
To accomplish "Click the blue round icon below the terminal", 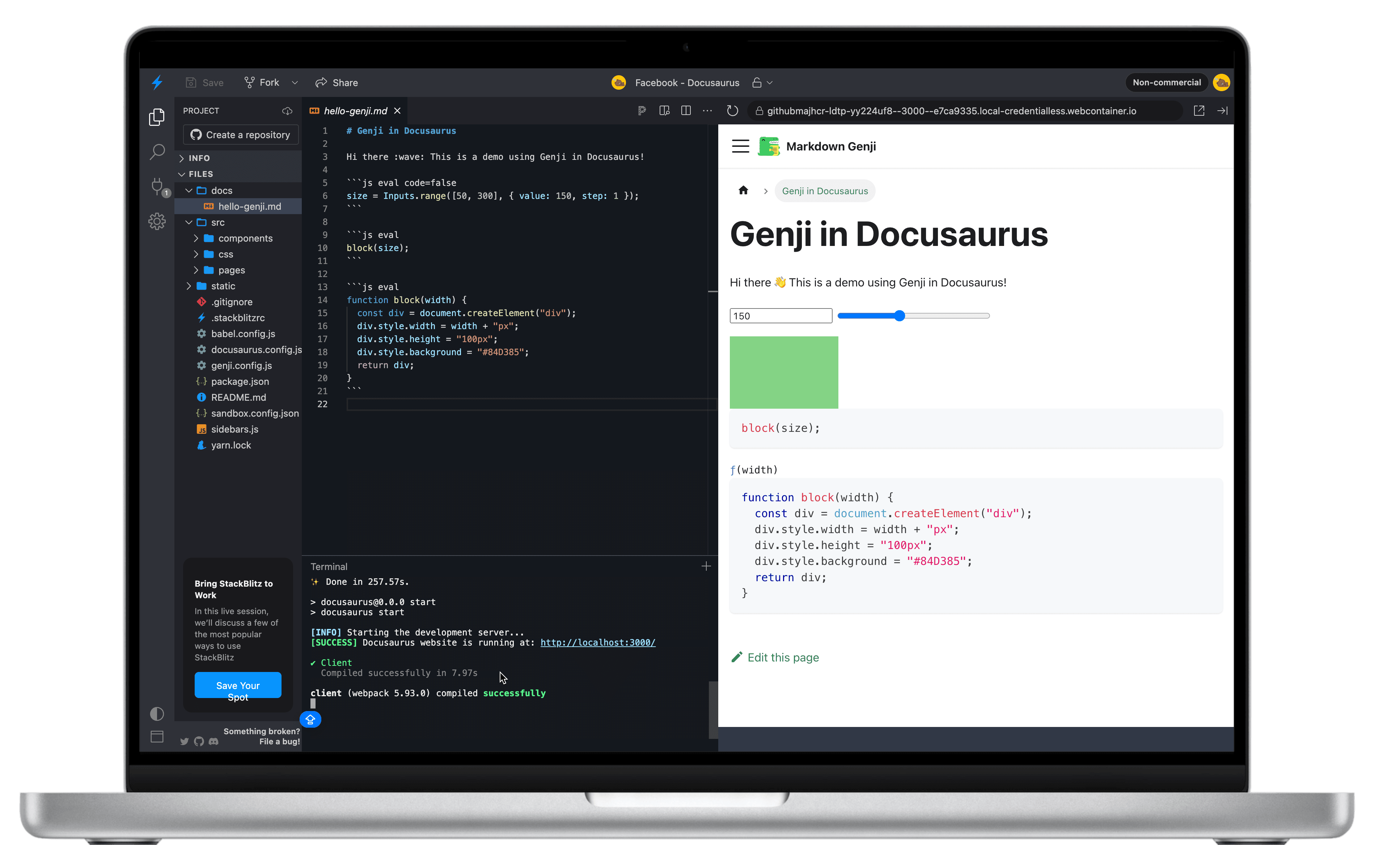I will (x=310, y=720).
